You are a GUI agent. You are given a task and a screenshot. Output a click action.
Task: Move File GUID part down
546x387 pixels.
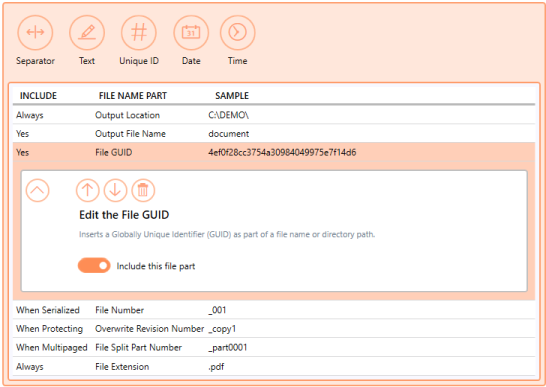point(115,191)
